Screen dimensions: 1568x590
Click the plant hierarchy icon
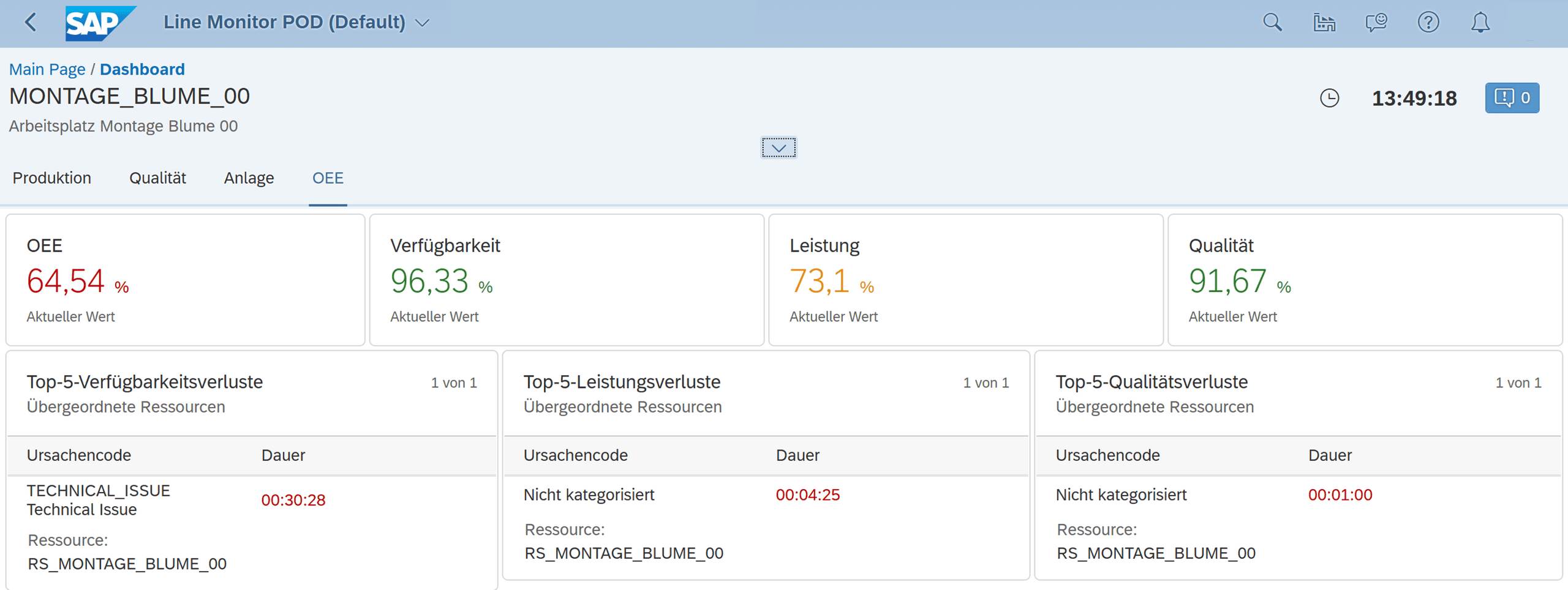[x=1324, y=22]
